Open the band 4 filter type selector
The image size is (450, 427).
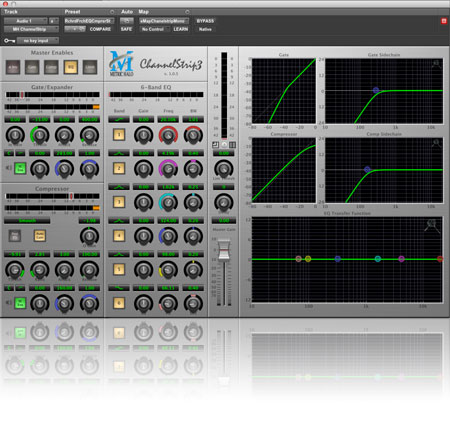(119, 220)
